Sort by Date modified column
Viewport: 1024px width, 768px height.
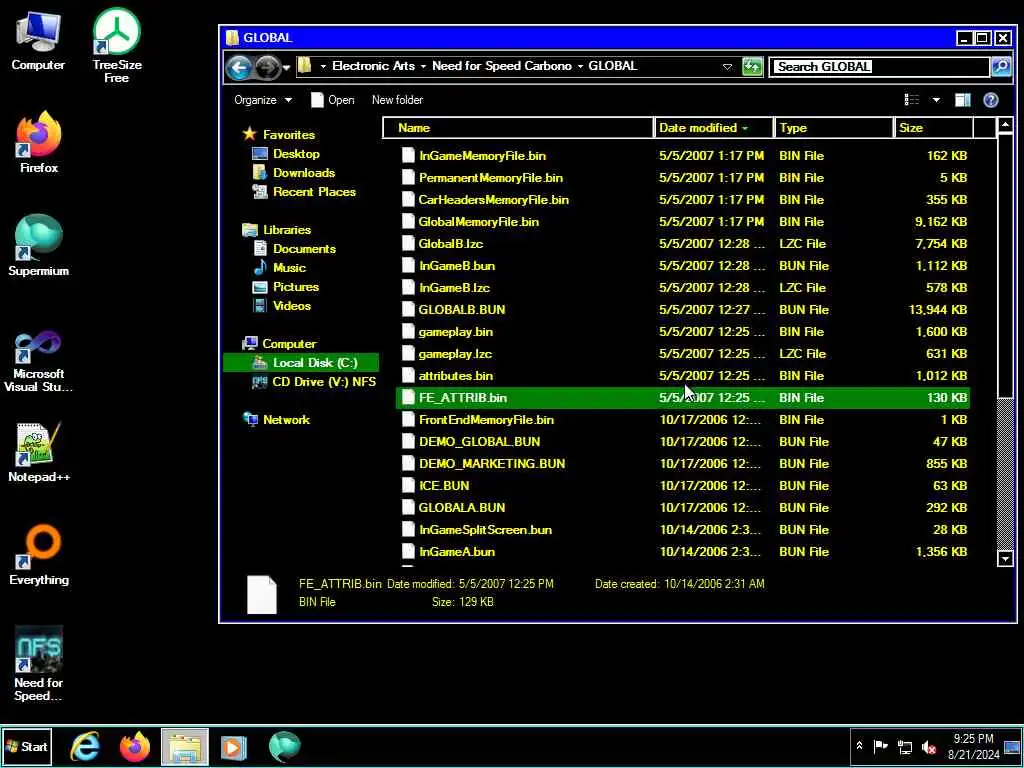(714, 128)
